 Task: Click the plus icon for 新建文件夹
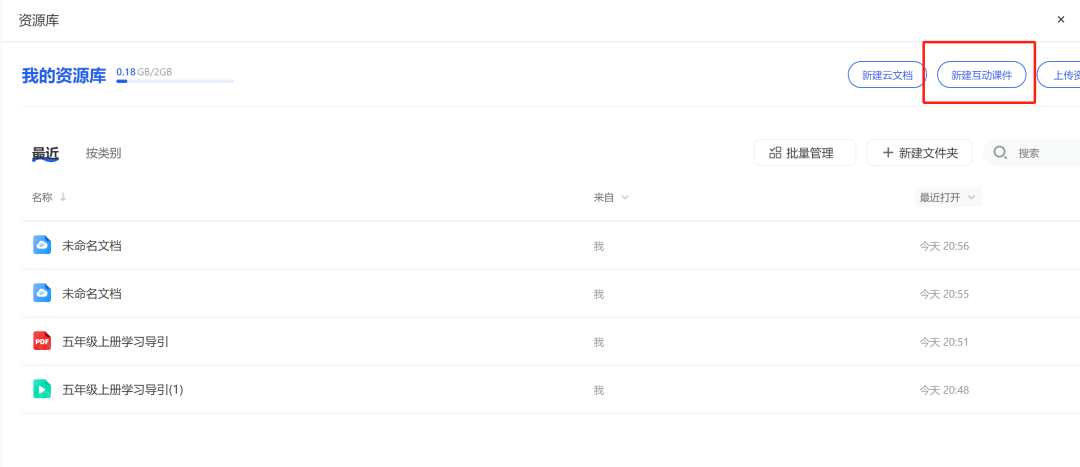pos(887,153)
